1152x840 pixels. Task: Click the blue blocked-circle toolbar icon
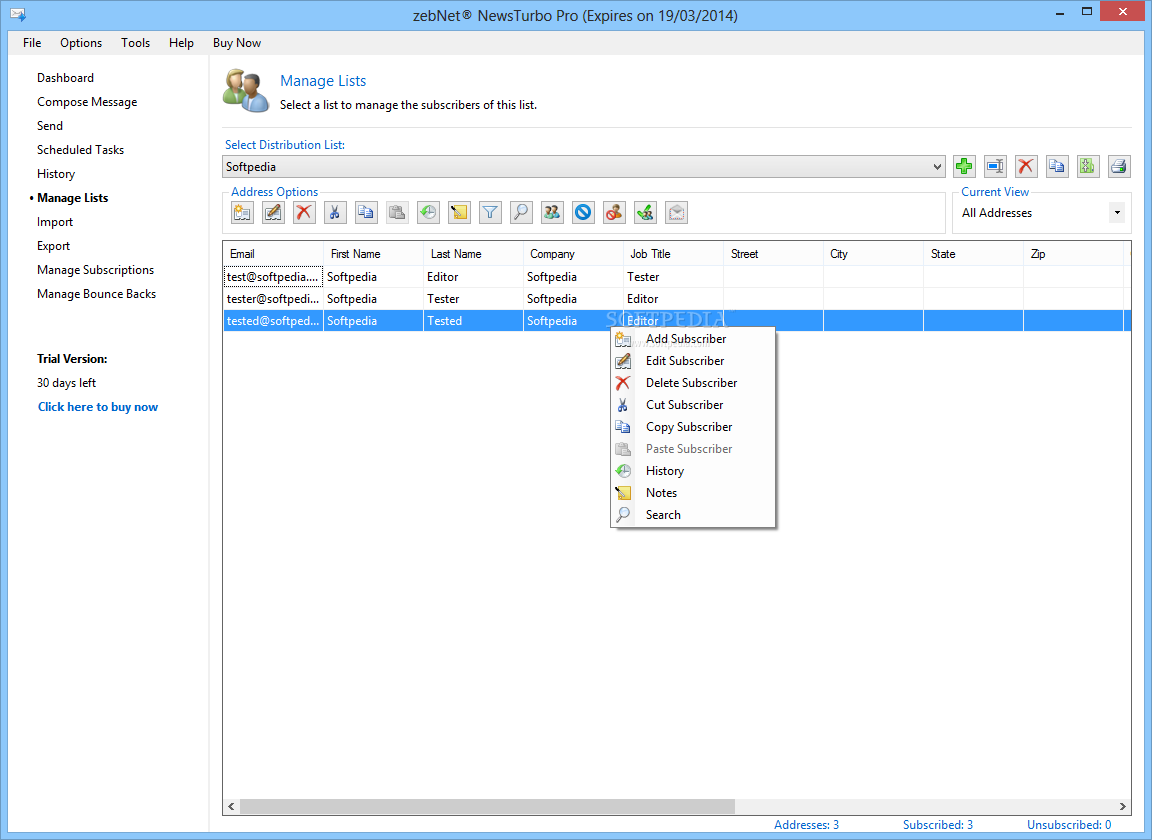tap(583, 213)
